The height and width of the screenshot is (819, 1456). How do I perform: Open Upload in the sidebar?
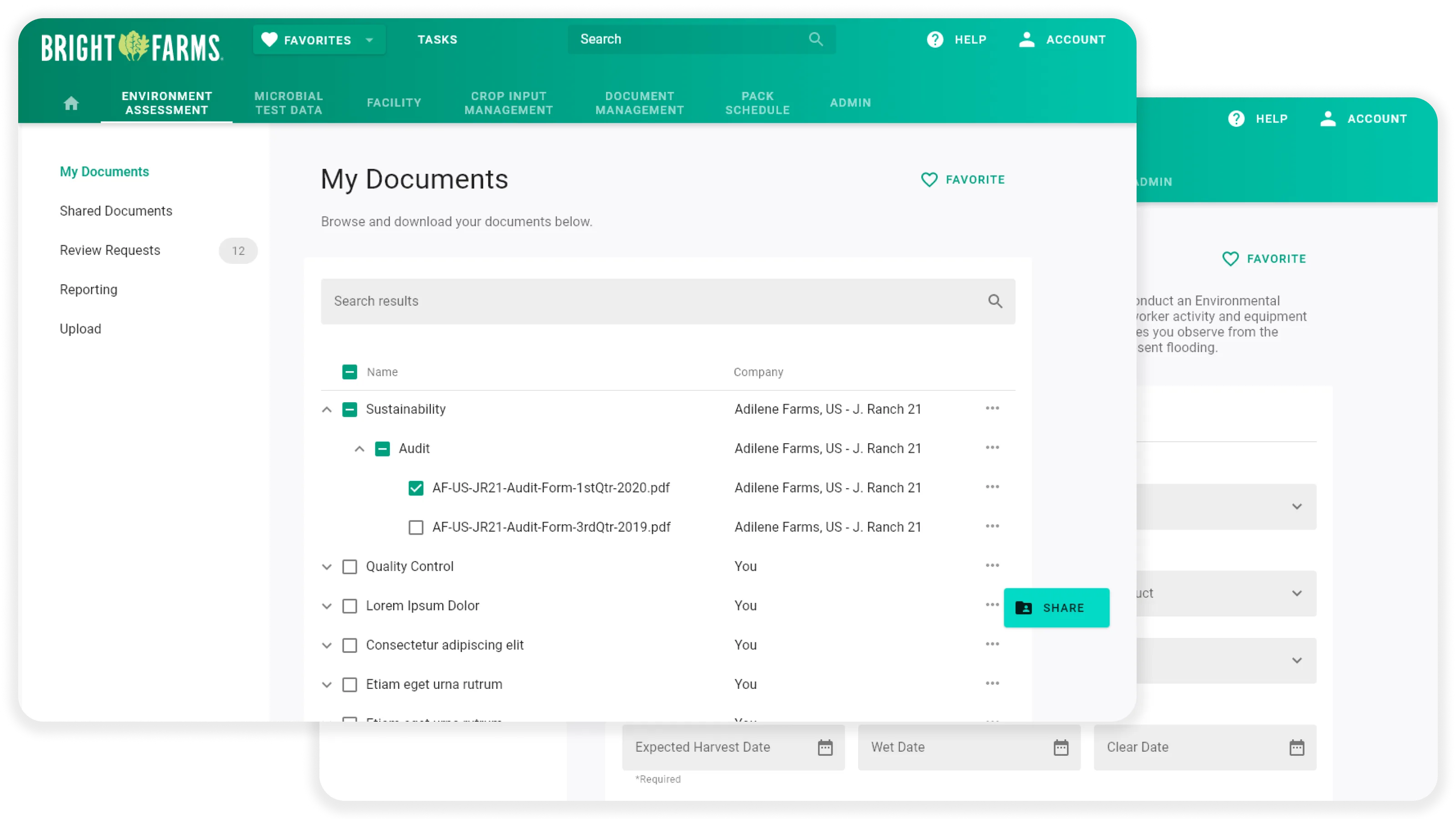[x=80, y=329]
